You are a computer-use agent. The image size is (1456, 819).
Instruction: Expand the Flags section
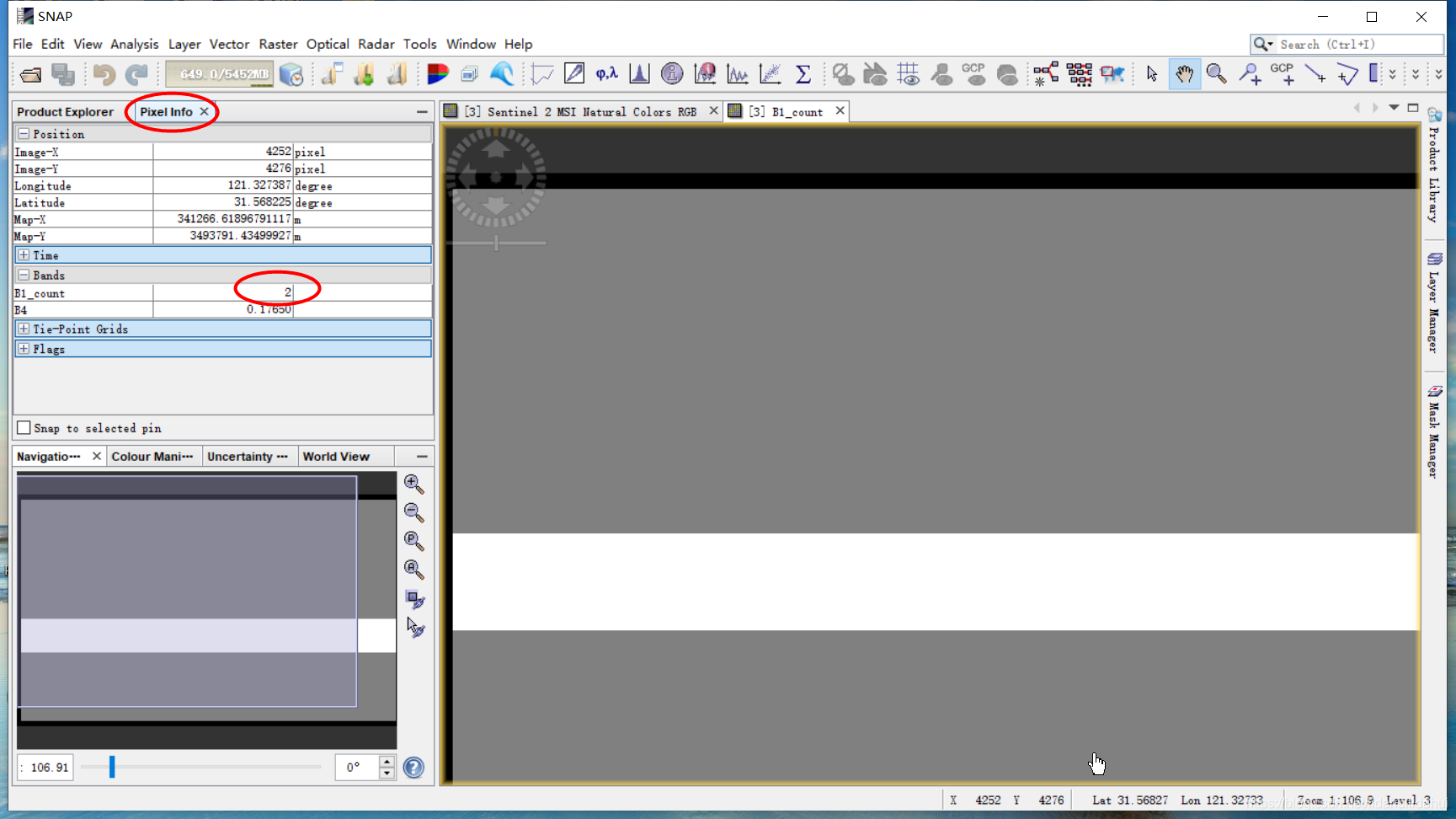24,349
